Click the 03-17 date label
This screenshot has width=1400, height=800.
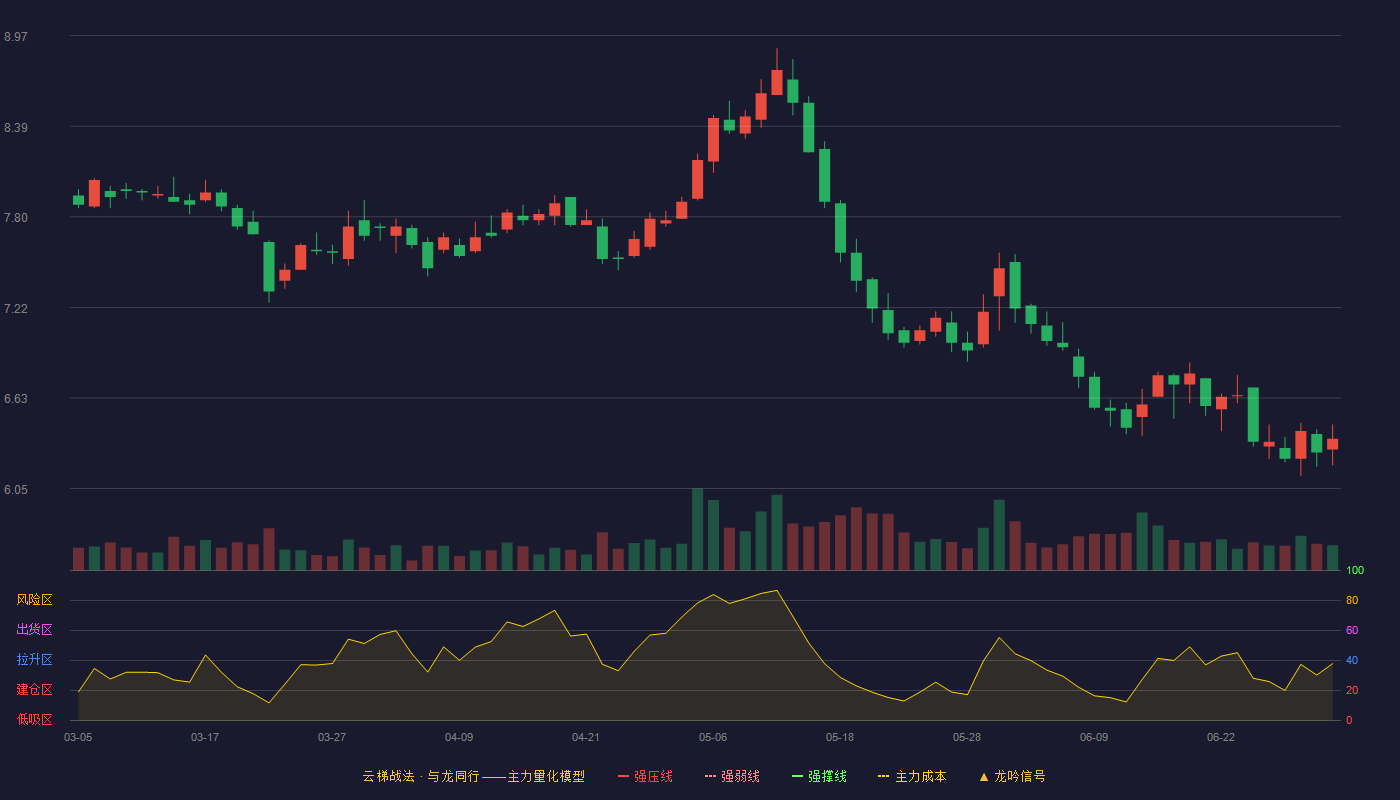pos(205,737)
